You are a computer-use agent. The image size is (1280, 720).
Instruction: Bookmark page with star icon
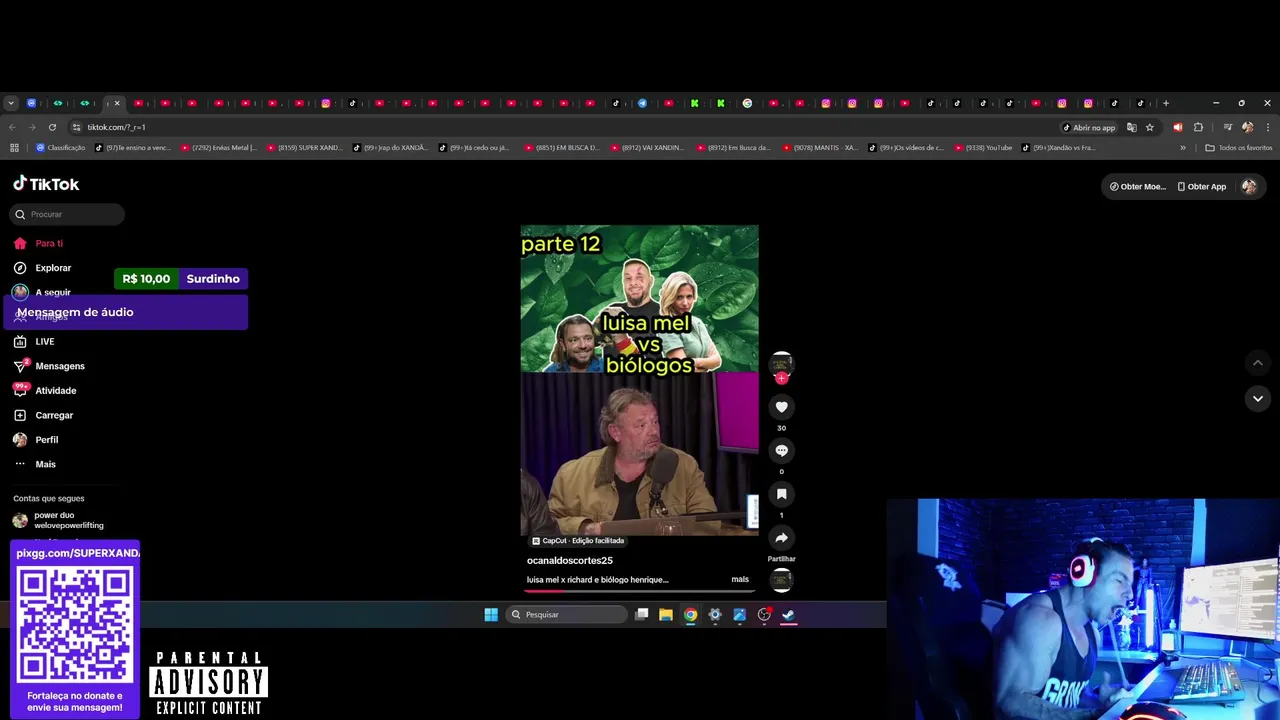1150,127
